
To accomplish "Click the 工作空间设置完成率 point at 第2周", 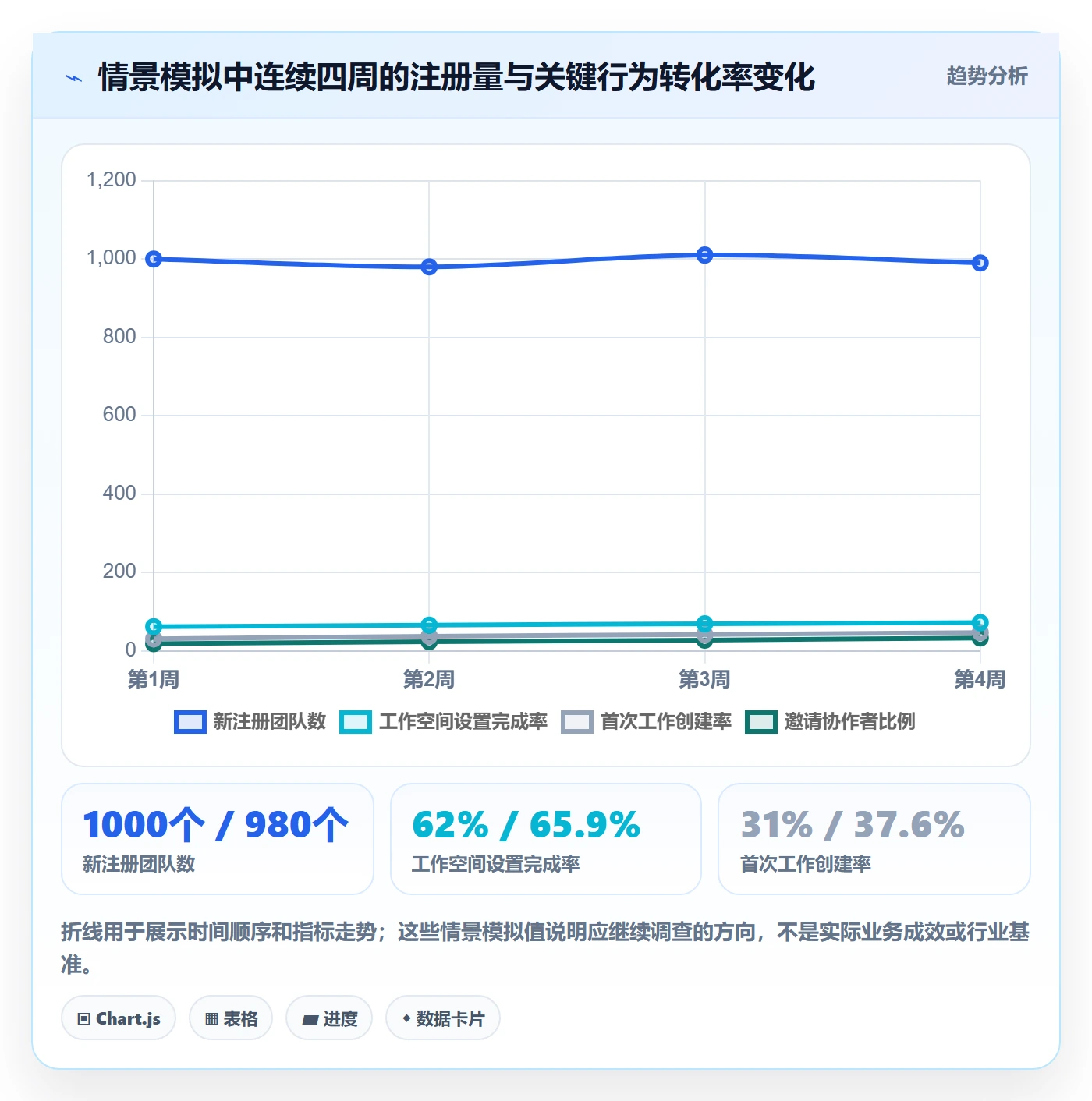I will pyautogui.click(x=429, y=625).
